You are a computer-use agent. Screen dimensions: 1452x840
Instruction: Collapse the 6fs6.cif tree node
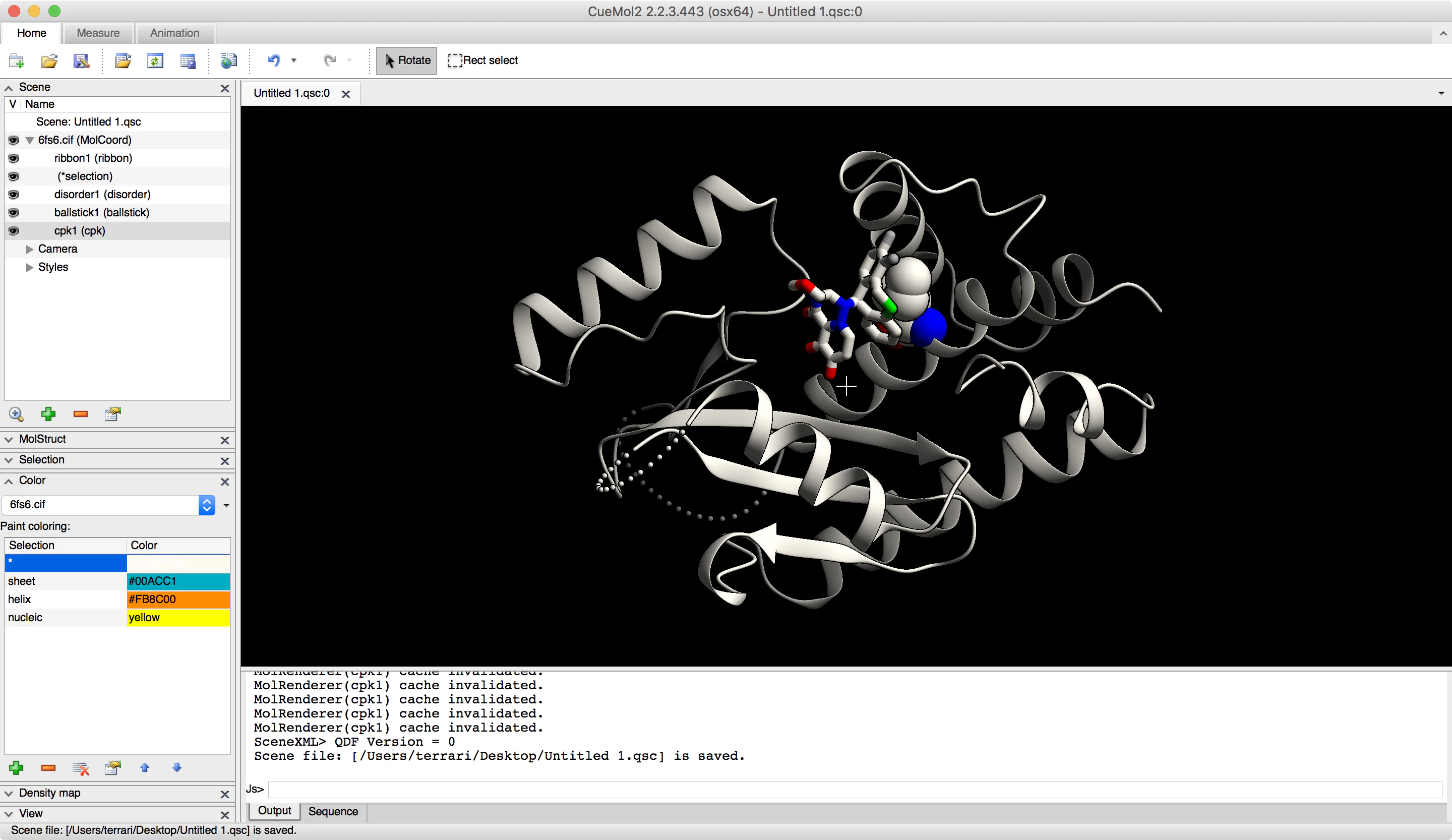[29, 140]
